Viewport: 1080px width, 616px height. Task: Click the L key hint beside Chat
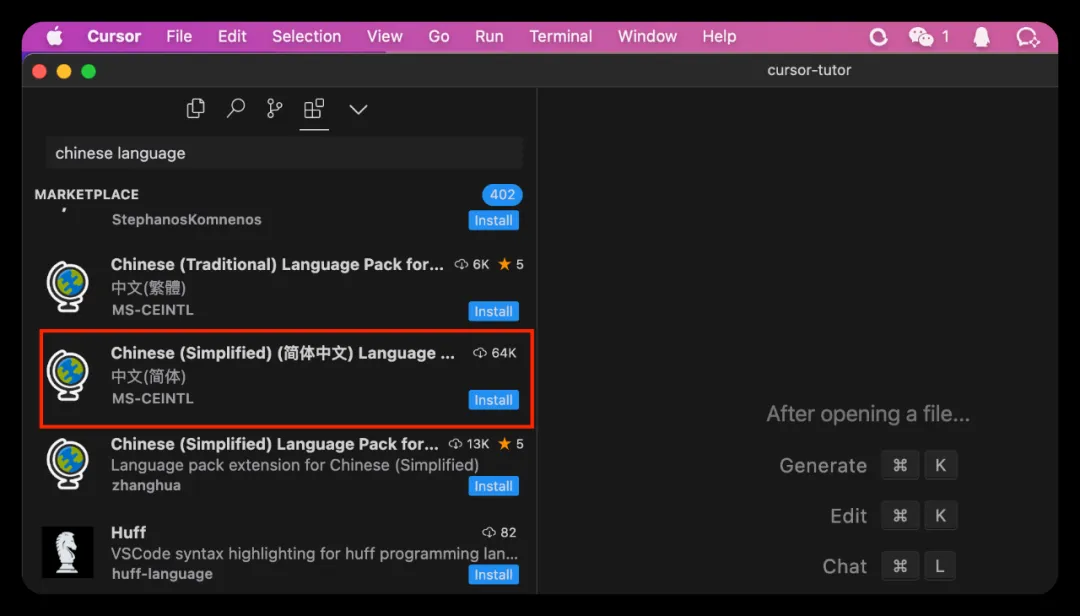click(x=939, y=566)
